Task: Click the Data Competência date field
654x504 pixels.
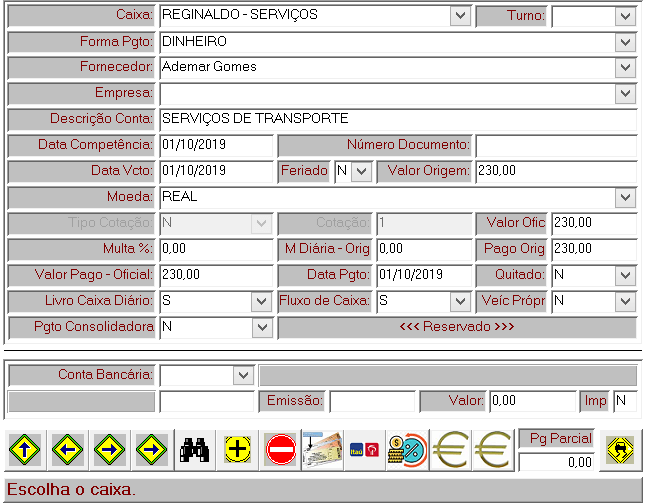Action: [x=216, y=145]
